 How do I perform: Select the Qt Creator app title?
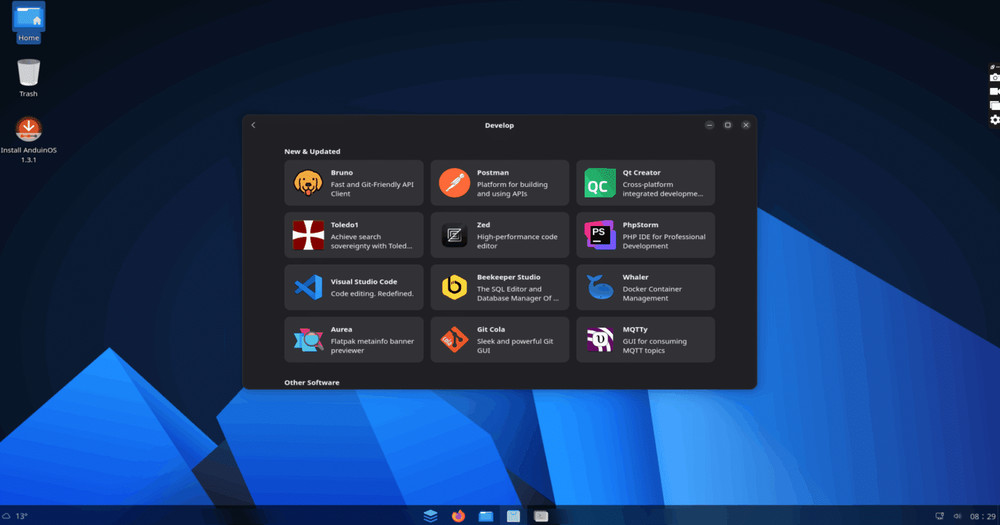click(x=641, y=173)
